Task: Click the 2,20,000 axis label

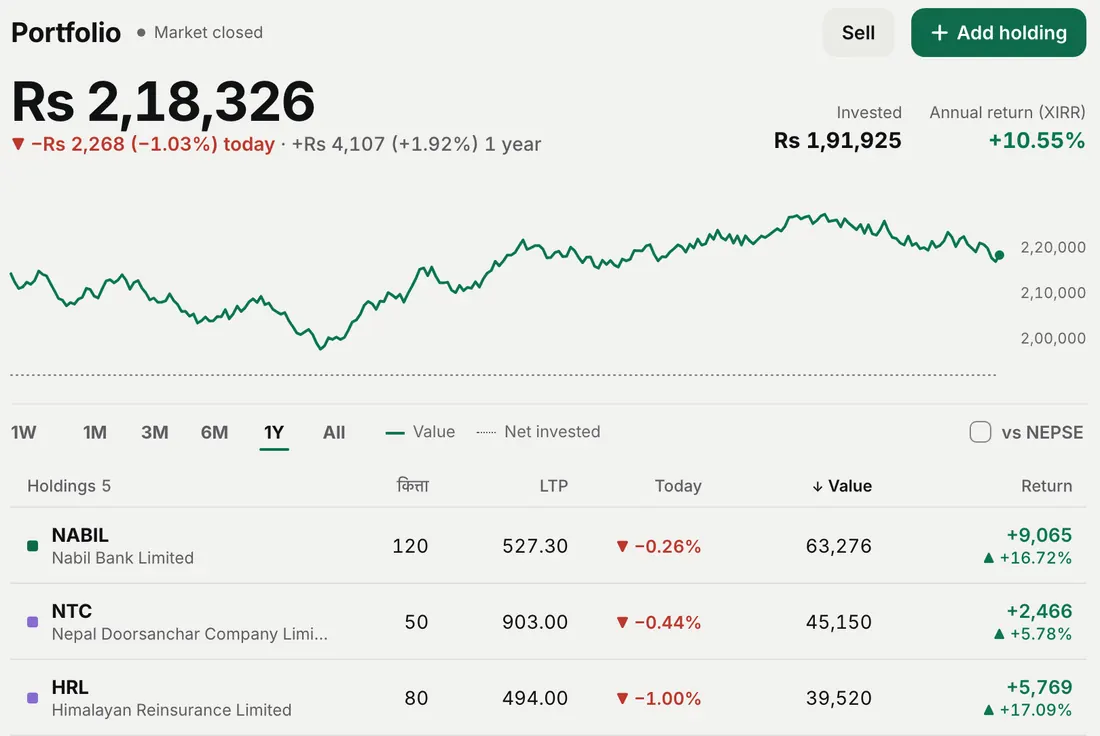Action: (1053, 247)
